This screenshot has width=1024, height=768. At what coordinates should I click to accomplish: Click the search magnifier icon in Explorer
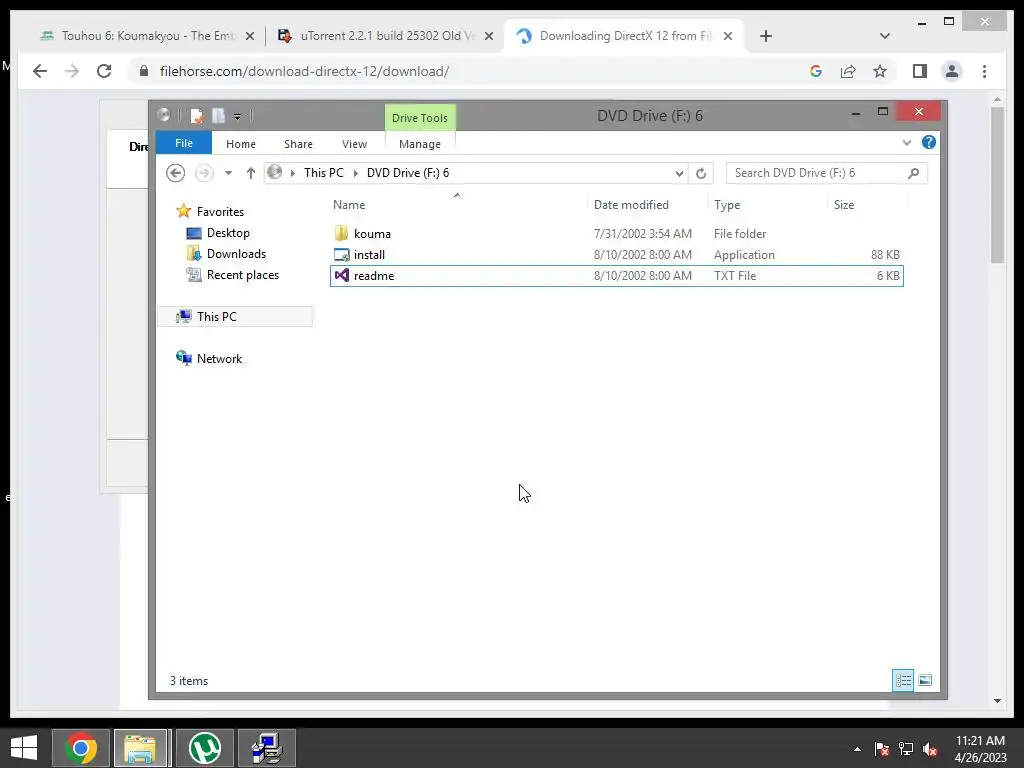click(x=913, y=173)
